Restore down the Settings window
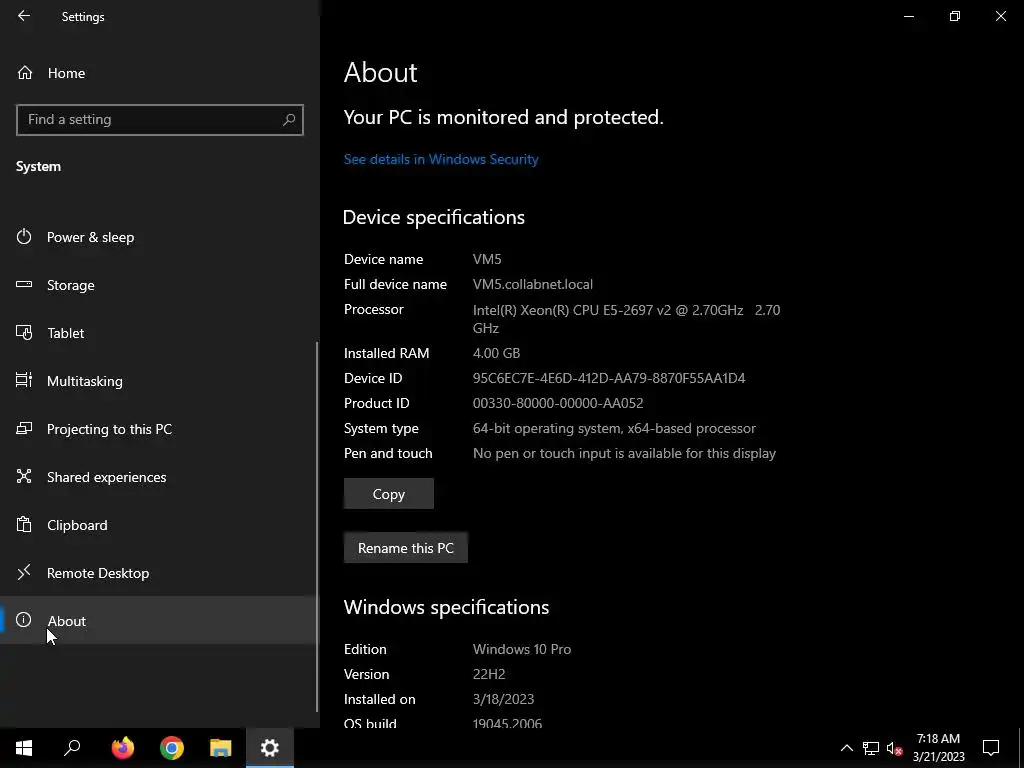This screenshot has height=768, width=1024. (955, 16)
